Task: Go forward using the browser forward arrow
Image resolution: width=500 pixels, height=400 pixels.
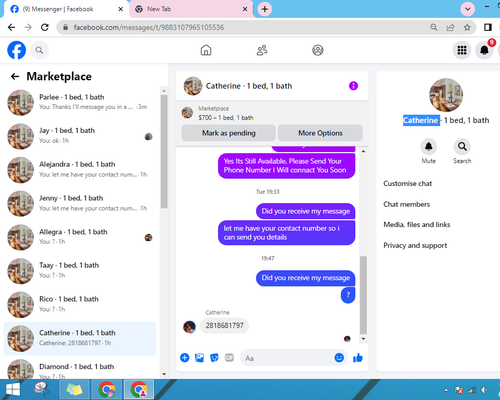Action: (28, 27)
